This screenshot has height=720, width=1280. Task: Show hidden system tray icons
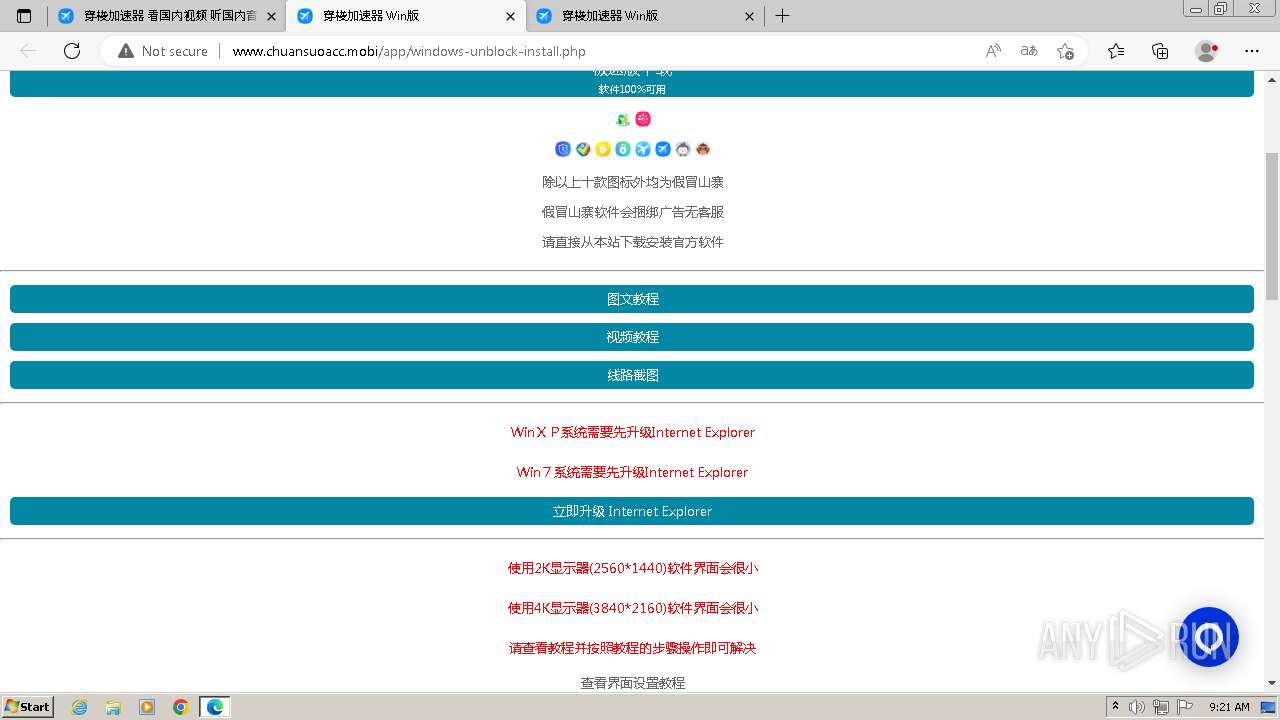point(1115,707)
